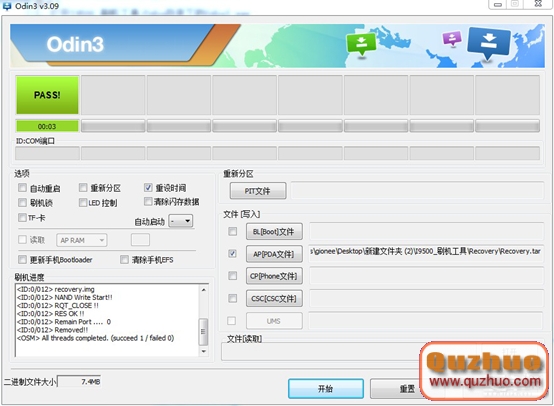This screenshot has width=554, height=406.
Task: Click log line 'RES OK !!'
Action: [x=51, y=313]
